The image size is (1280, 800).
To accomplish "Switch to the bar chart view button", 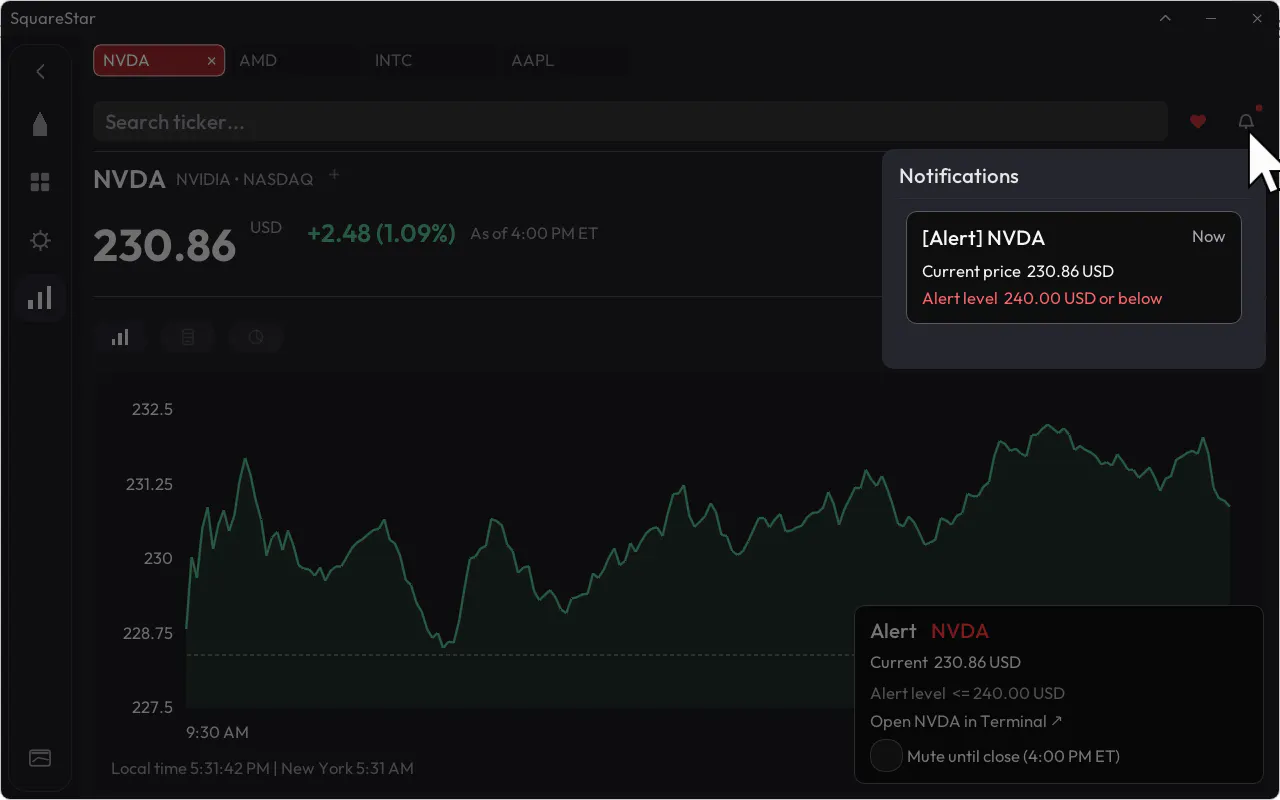I will coord(120,337).
